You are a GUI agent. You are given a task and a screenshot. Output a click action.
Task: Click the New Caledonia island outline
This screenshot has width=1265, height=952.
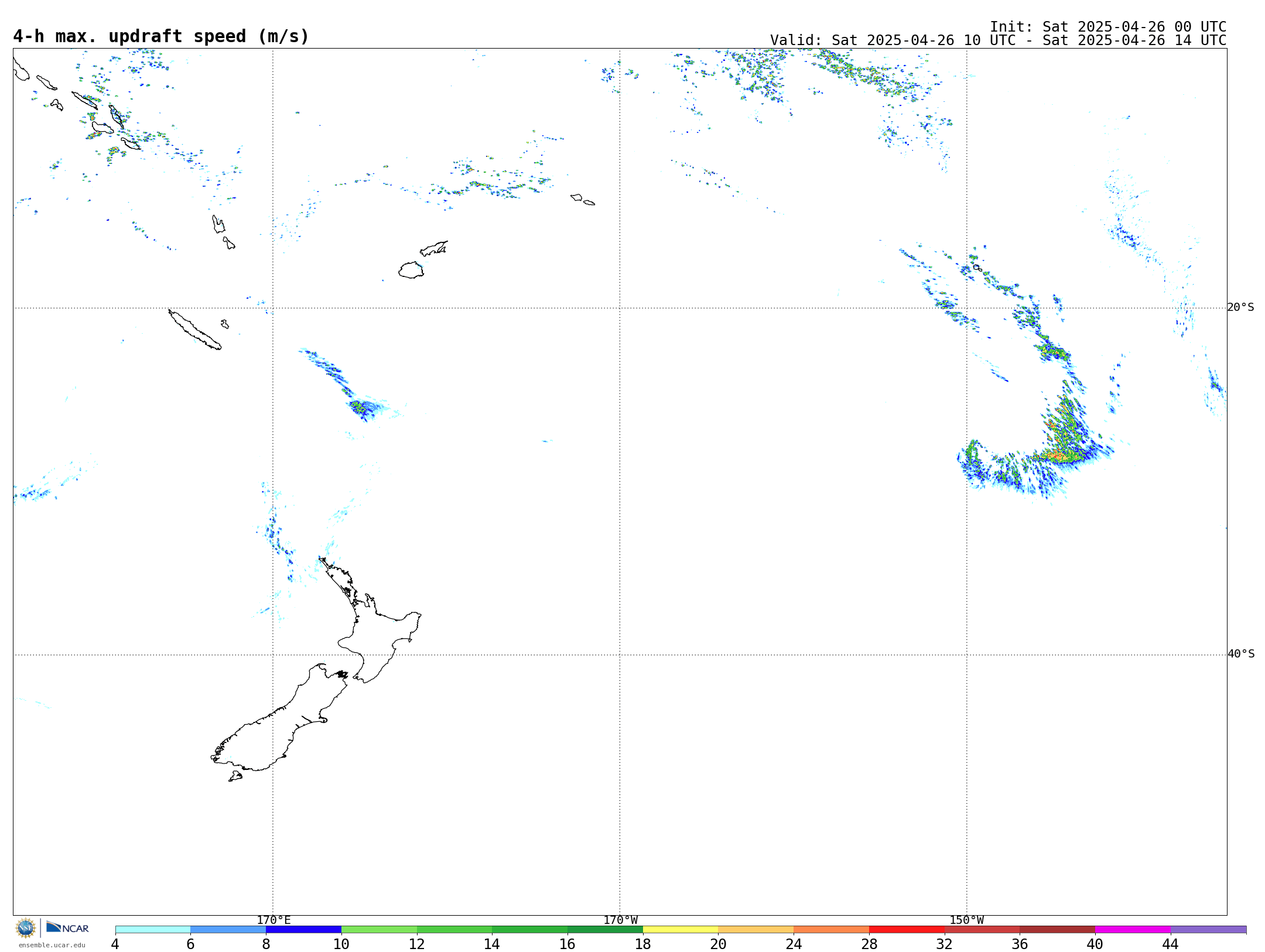pos(194,330)
